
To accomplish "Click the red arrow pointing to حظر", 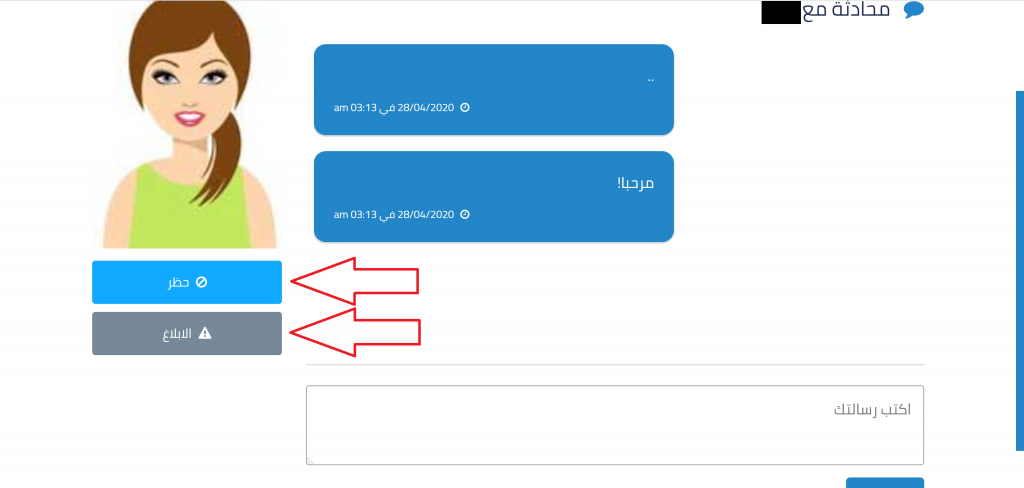I will click(354, 281).
